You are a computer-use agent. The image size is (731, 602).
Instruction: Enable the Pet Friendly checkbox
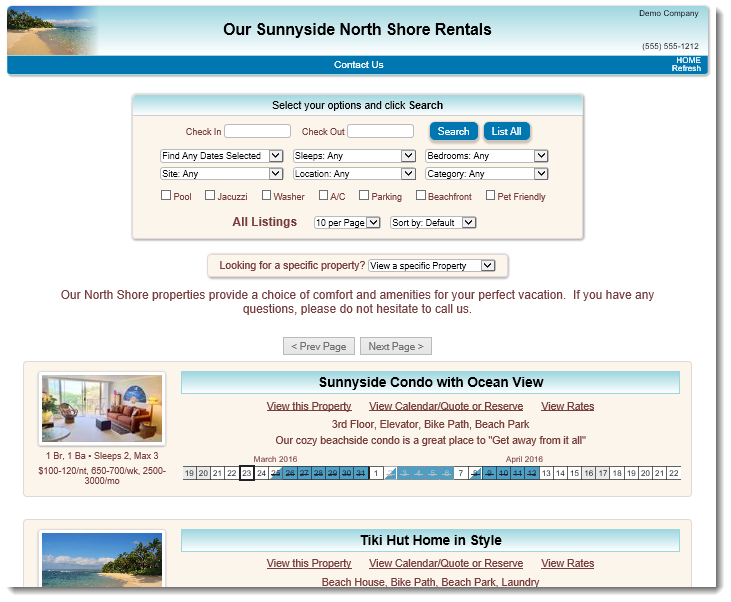[490, 195]
